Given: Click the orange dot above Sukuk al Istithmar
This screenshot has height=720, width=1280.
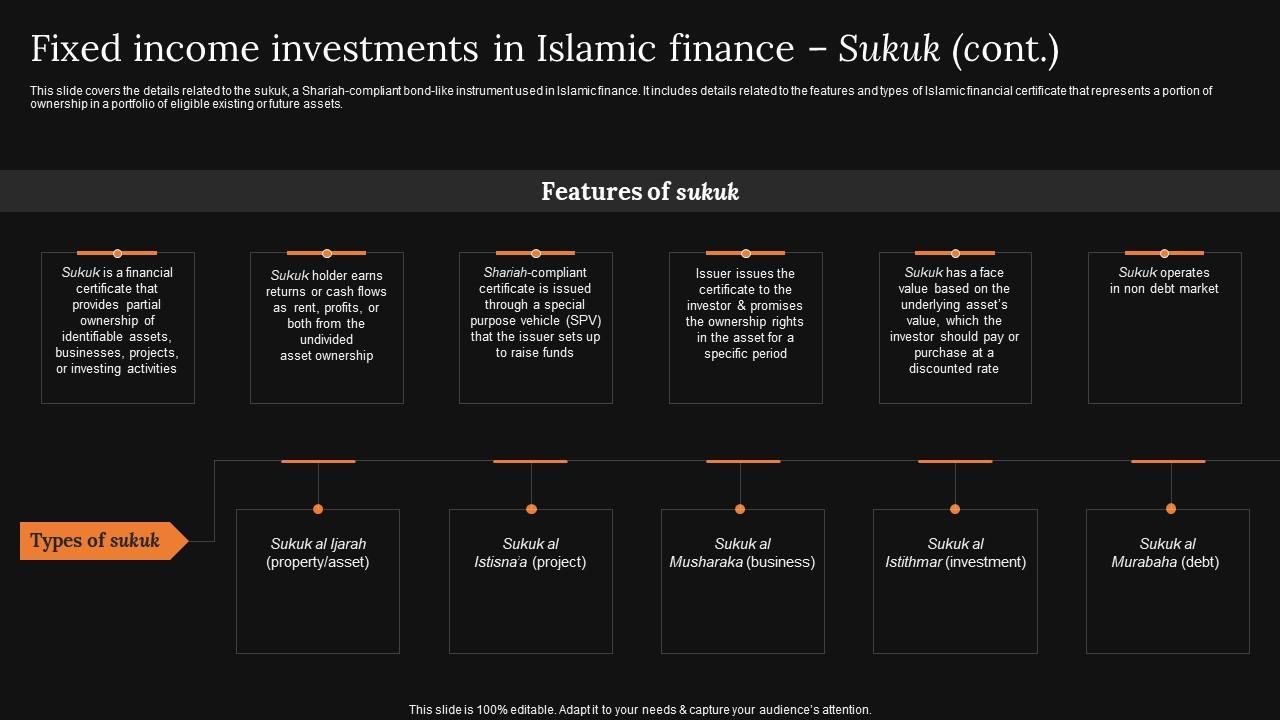Looking at the screenshot, I should [x=955, y=509].
